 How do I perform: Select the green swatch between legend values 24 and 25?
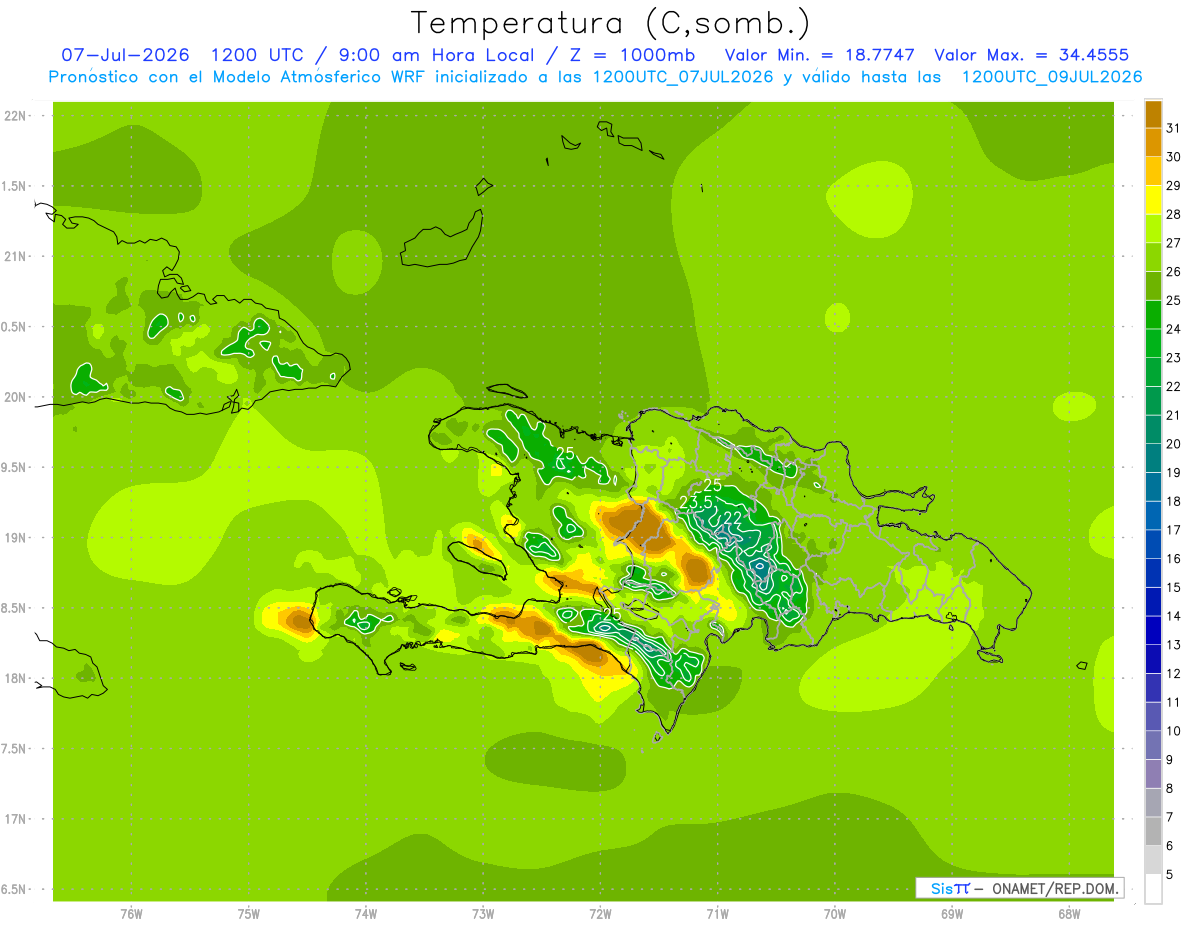1153,315
